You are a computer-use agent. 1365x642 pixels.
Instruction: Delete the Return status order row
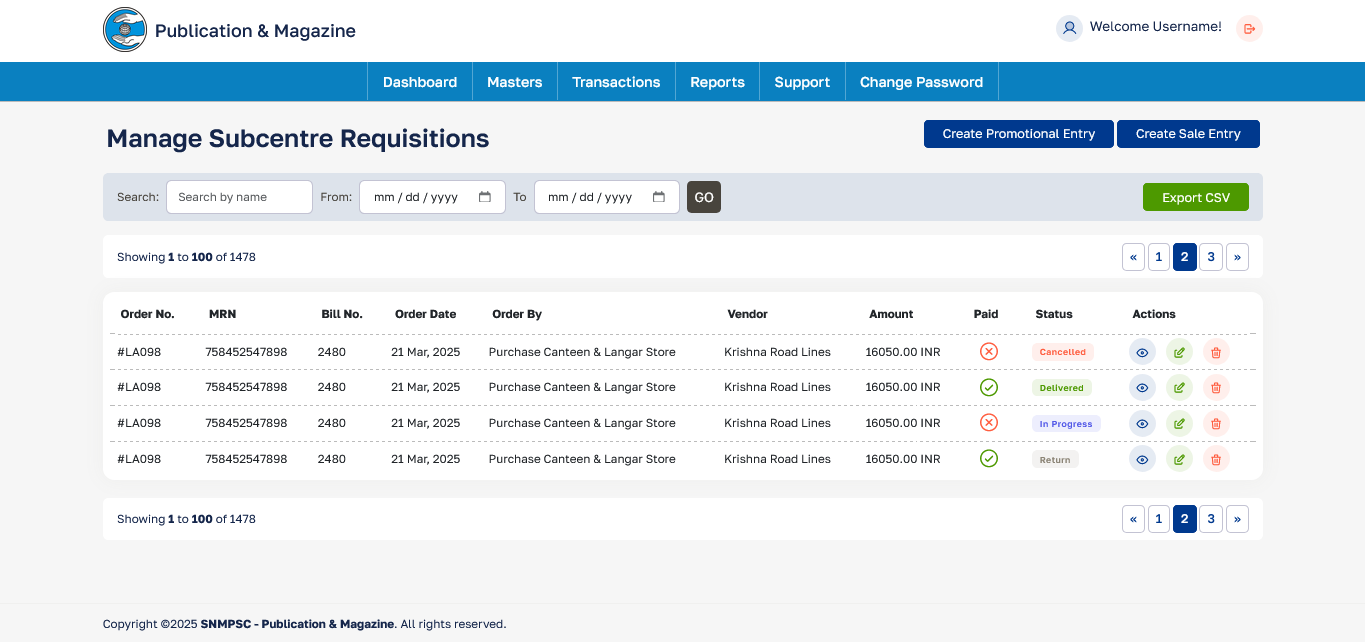1216,460
